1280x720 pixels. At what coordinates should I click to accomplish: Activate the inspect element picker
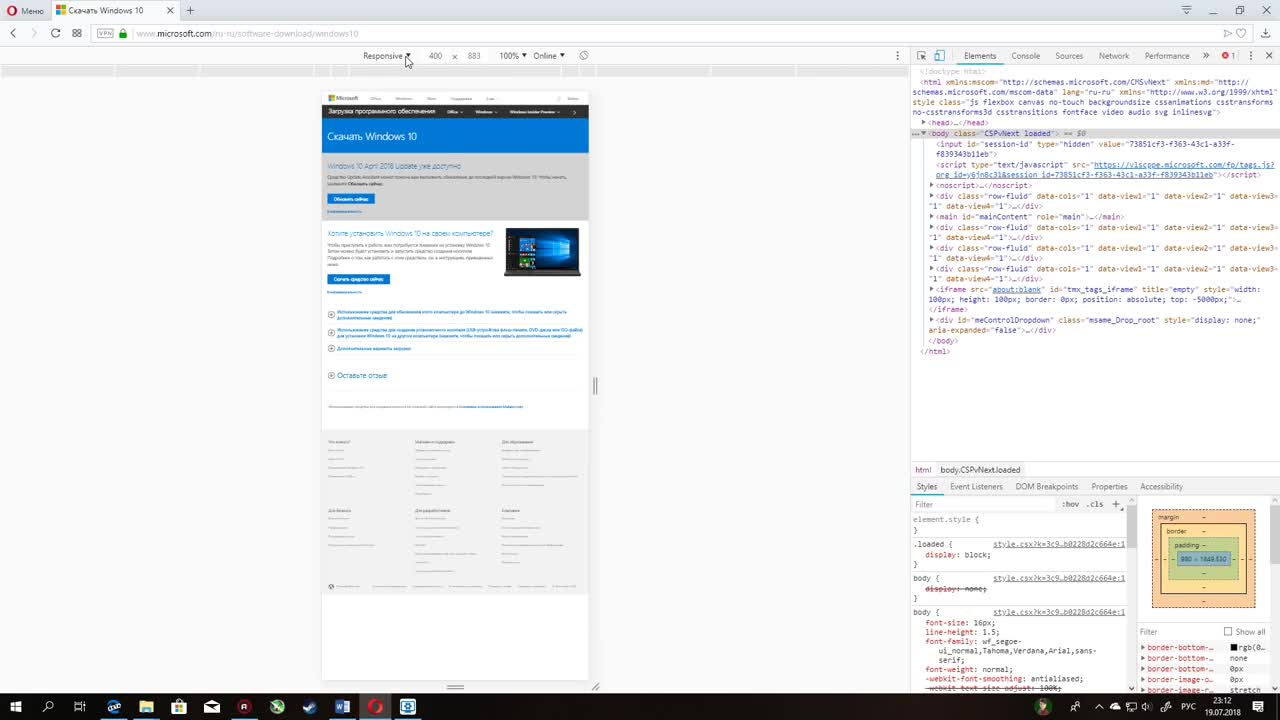tap(922, 56)
